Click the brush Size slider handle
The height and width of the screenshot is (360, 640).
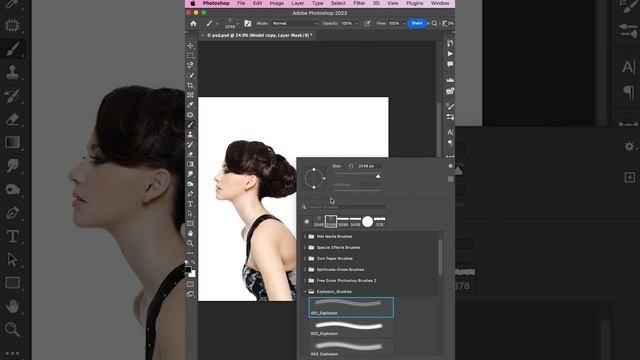(x=378, y=176)
